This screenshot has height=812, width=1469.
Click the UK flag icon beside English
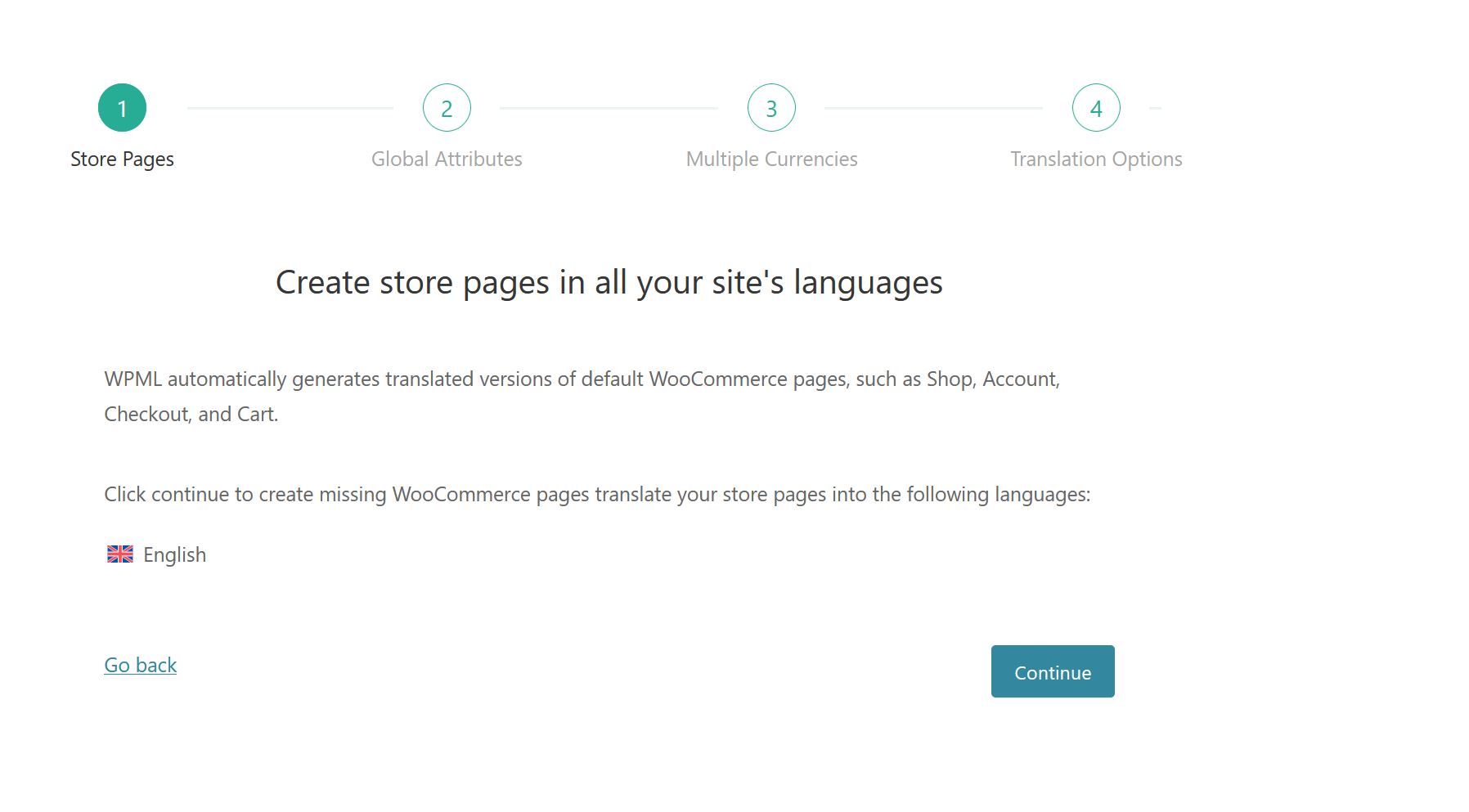(120, 554)
